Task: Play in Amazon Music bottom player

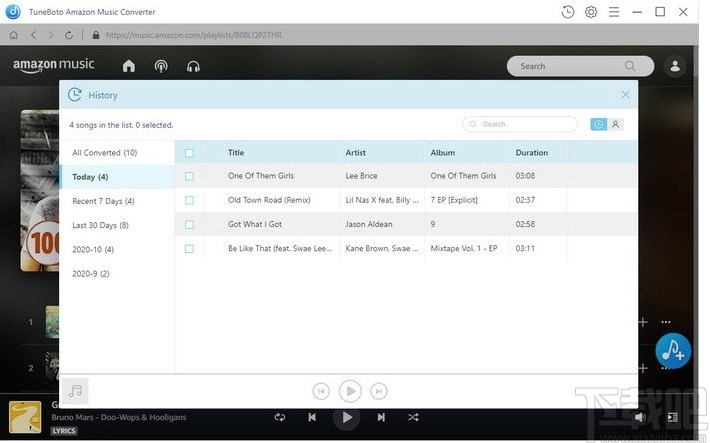Action: (x=346, y=417)
